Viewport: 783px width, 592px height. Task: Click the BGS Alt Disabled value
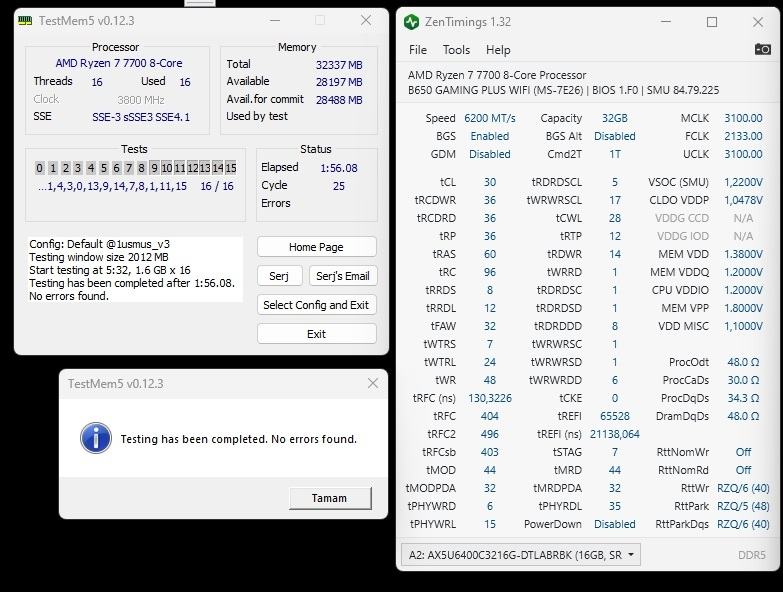tap(614, 136)
